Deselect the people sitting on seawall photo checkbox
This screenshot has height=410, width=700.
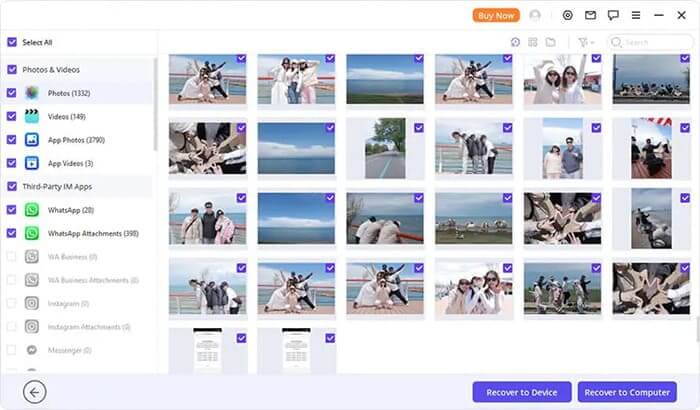coord(685,59)
